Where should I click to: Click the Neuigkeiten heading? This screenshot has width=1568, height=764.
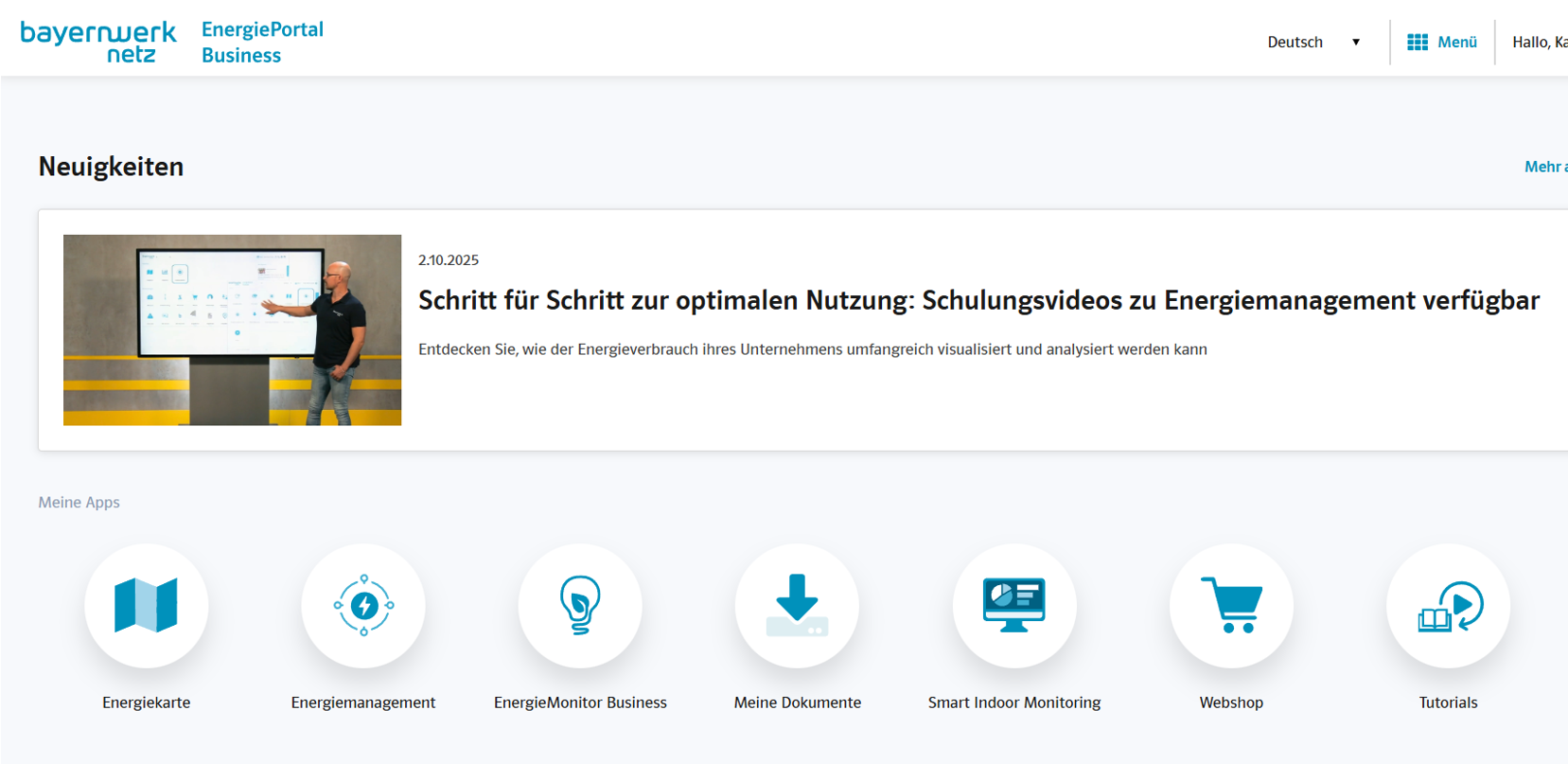point(111,167)
